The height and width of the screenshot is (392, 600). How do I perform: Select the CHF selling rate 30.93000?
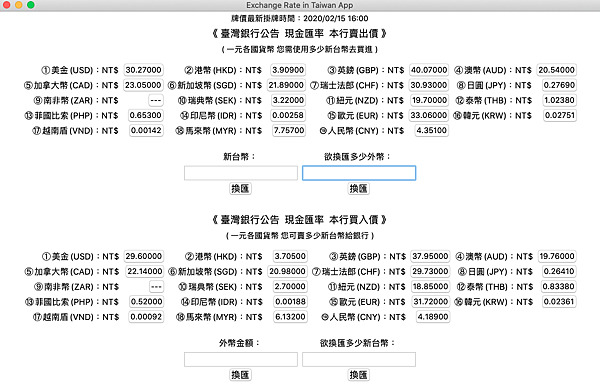(429, 85)
